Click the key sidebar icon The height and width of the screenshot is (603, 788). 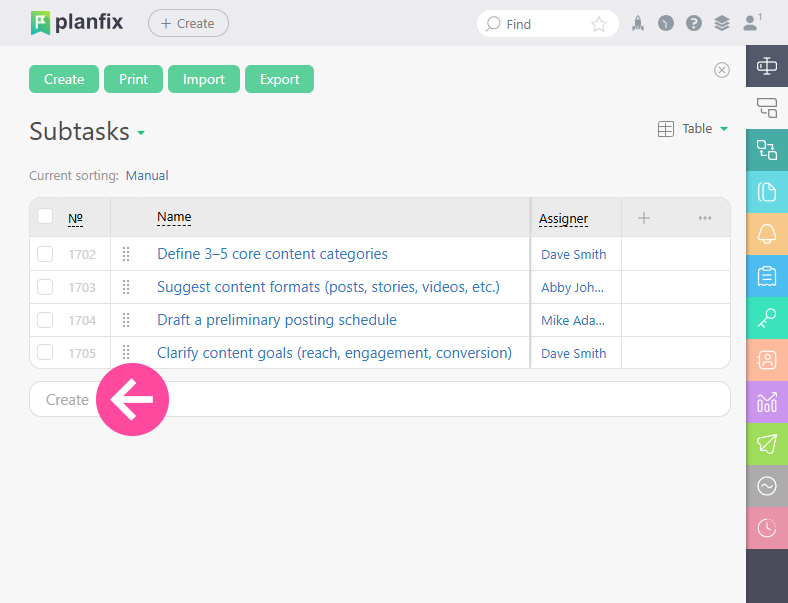click(x=767, y=318)
